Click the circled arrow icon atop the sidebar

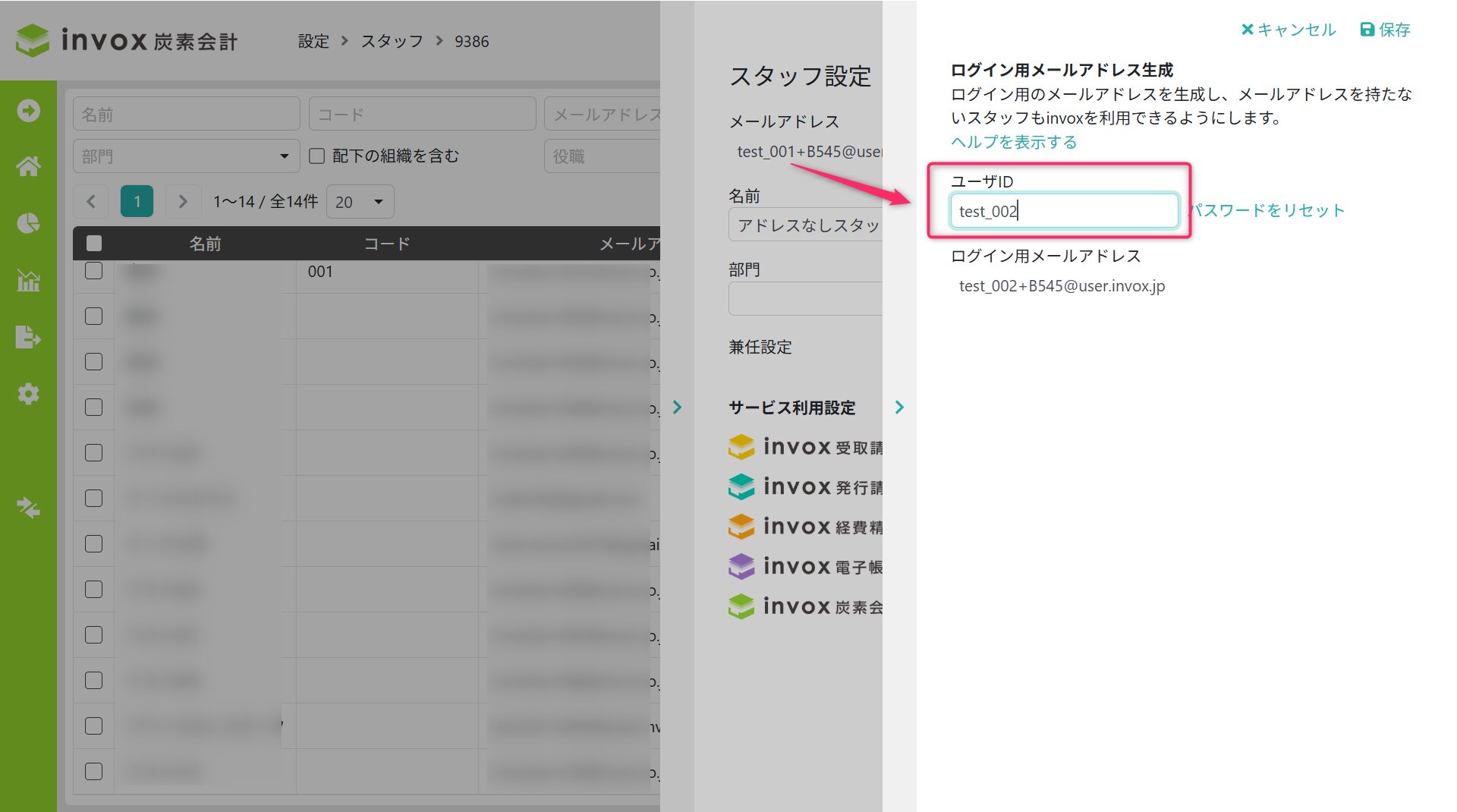pyautogui.click(x=29, y=111)
